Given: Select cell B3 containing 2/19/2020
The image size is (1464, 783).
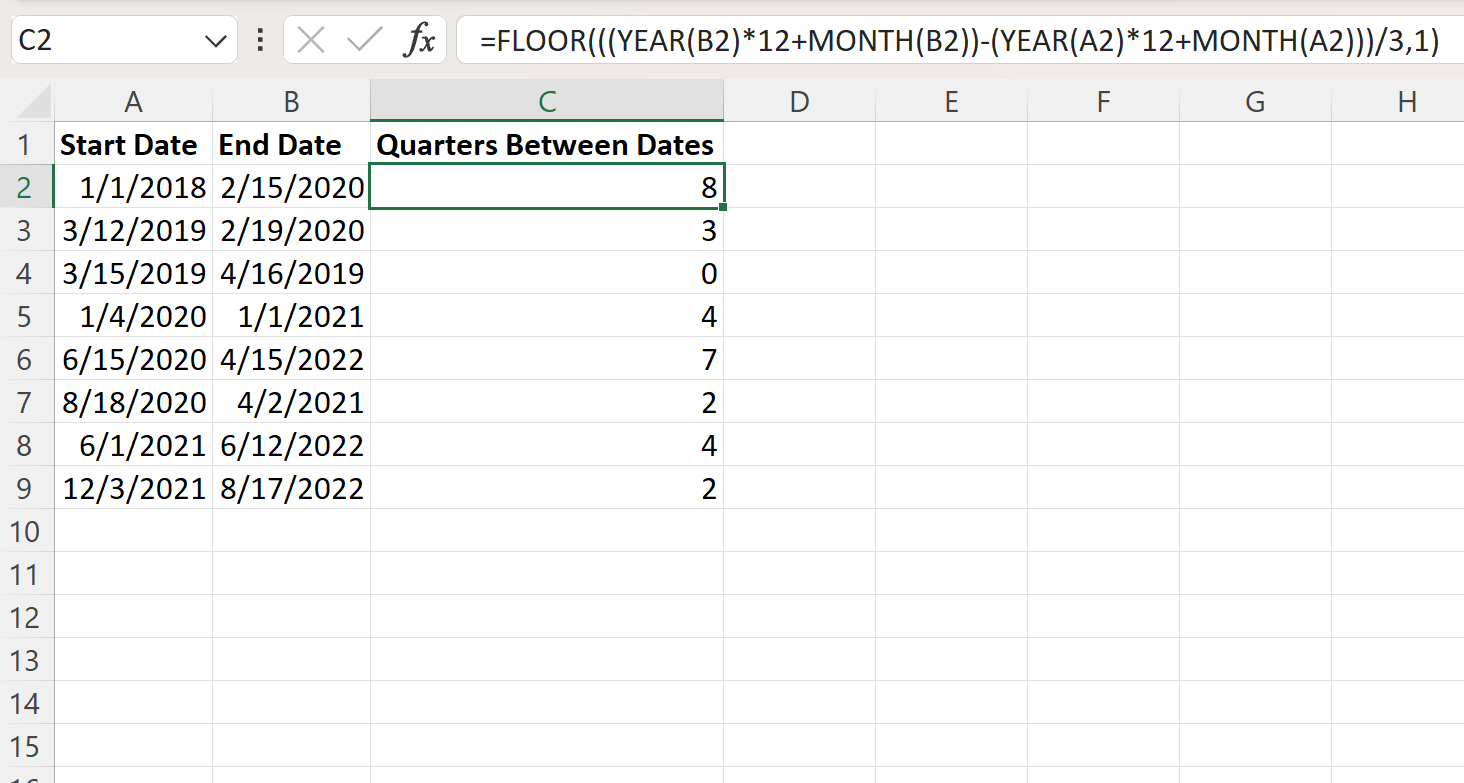Looking at the screenshot, I should [291, 230].
